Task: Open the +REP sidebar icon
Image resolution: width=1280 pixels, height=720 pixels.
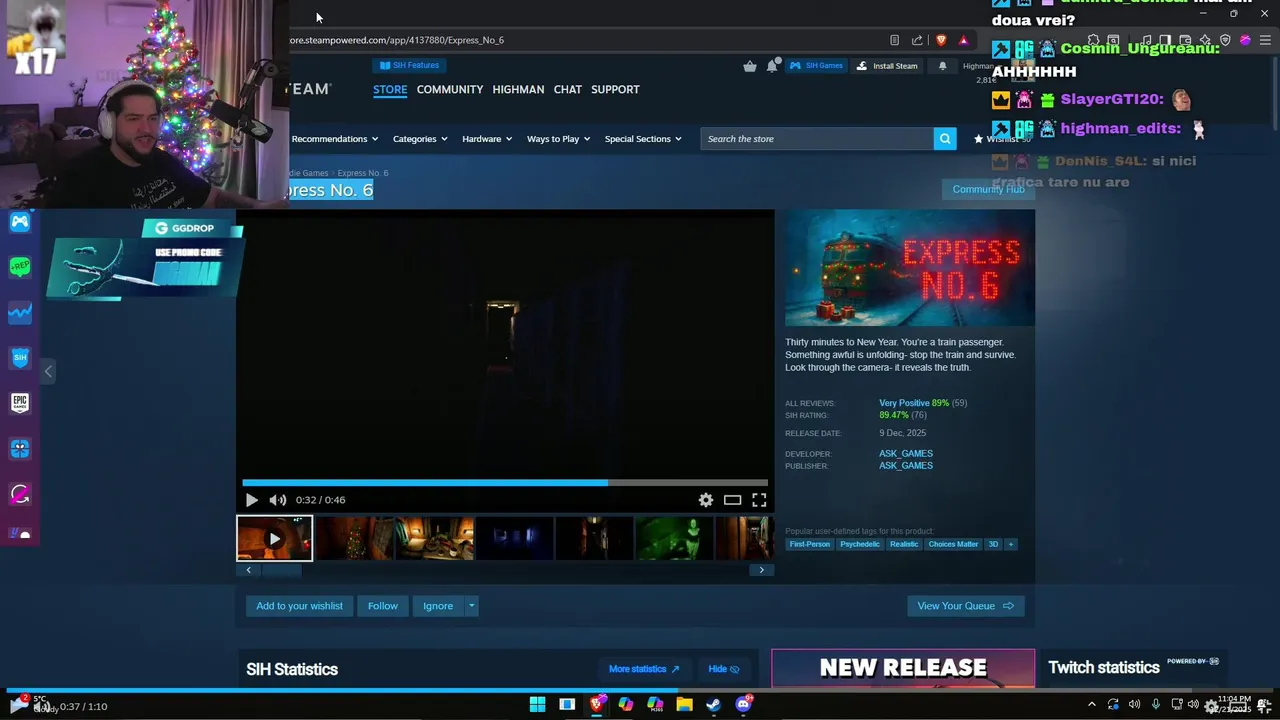Action: (x=20, y=267)
